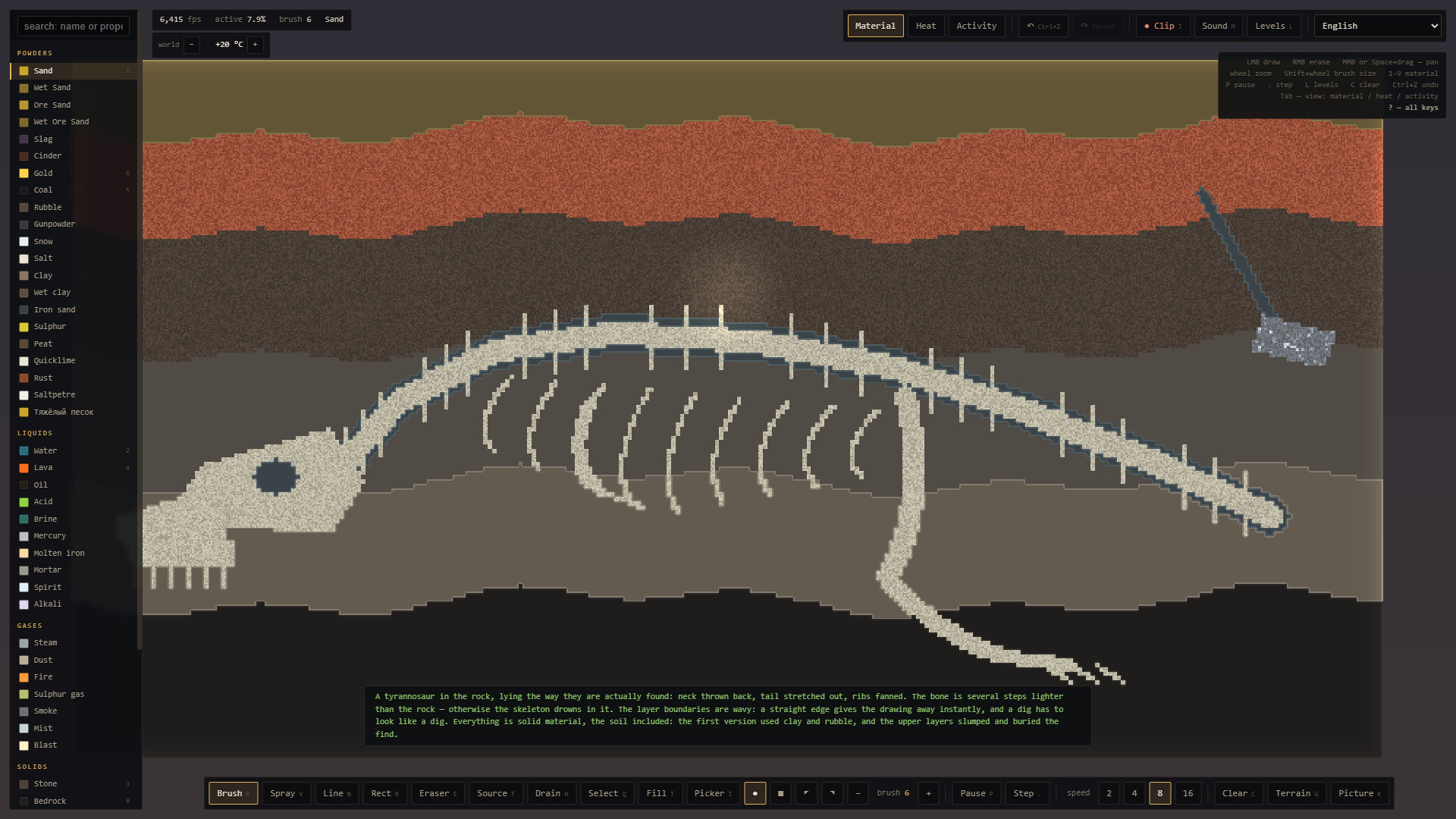
Task: Open the Terrain generator option
Action: pyautogui.click(x=1297, y=793)
